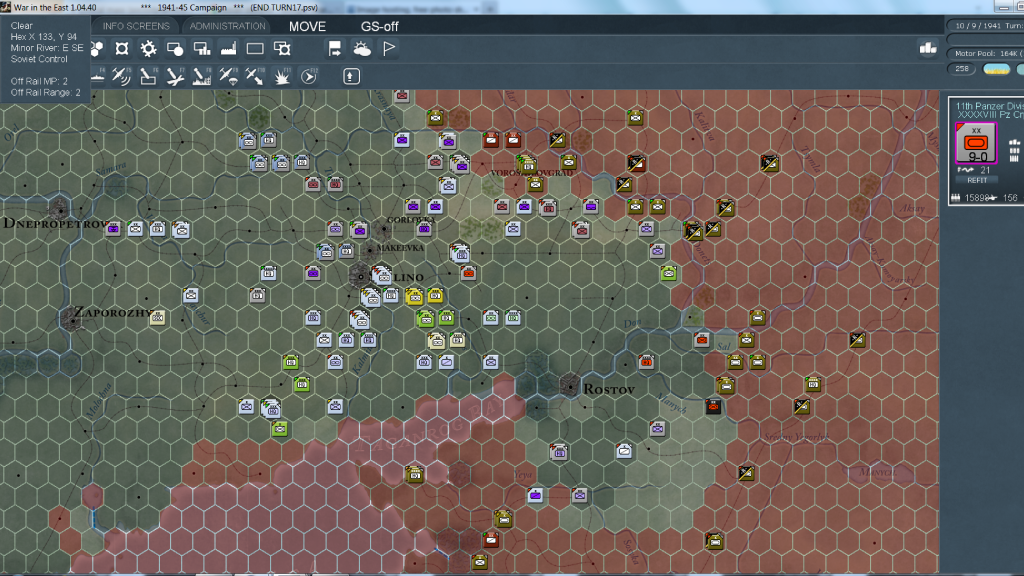Click the weather sun-and-cloud icon
Image resolution: width=1024 pixels, height=576 pixels.
click(362, 48)
